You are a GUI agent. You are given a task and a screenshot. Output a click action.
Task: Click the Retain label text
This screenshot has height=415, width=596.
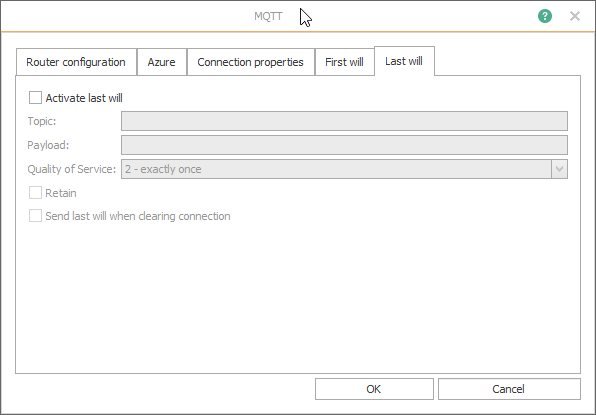(x=61, y=193)
